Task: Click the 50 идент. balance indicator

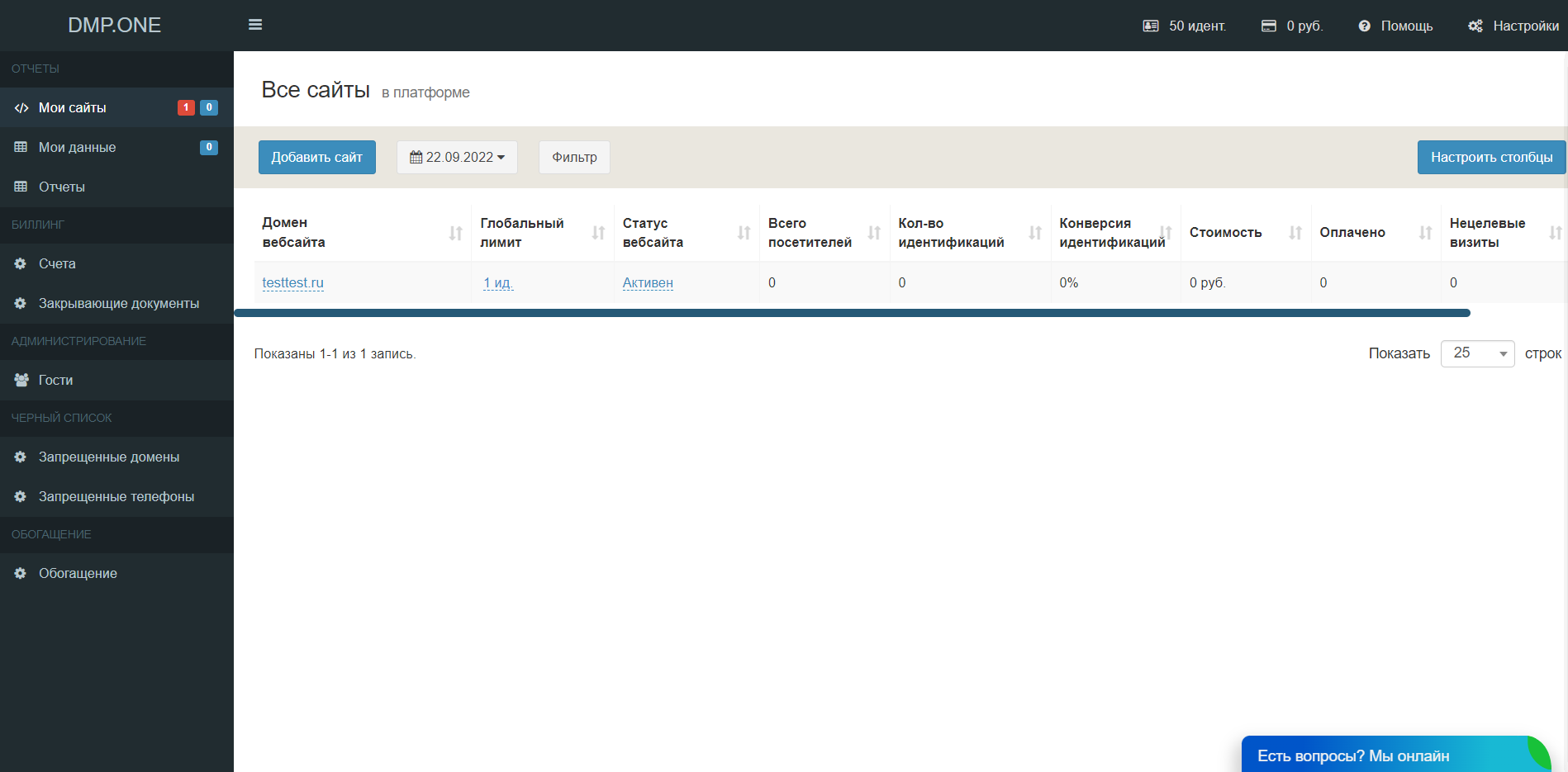Action: pos(1185,26)
